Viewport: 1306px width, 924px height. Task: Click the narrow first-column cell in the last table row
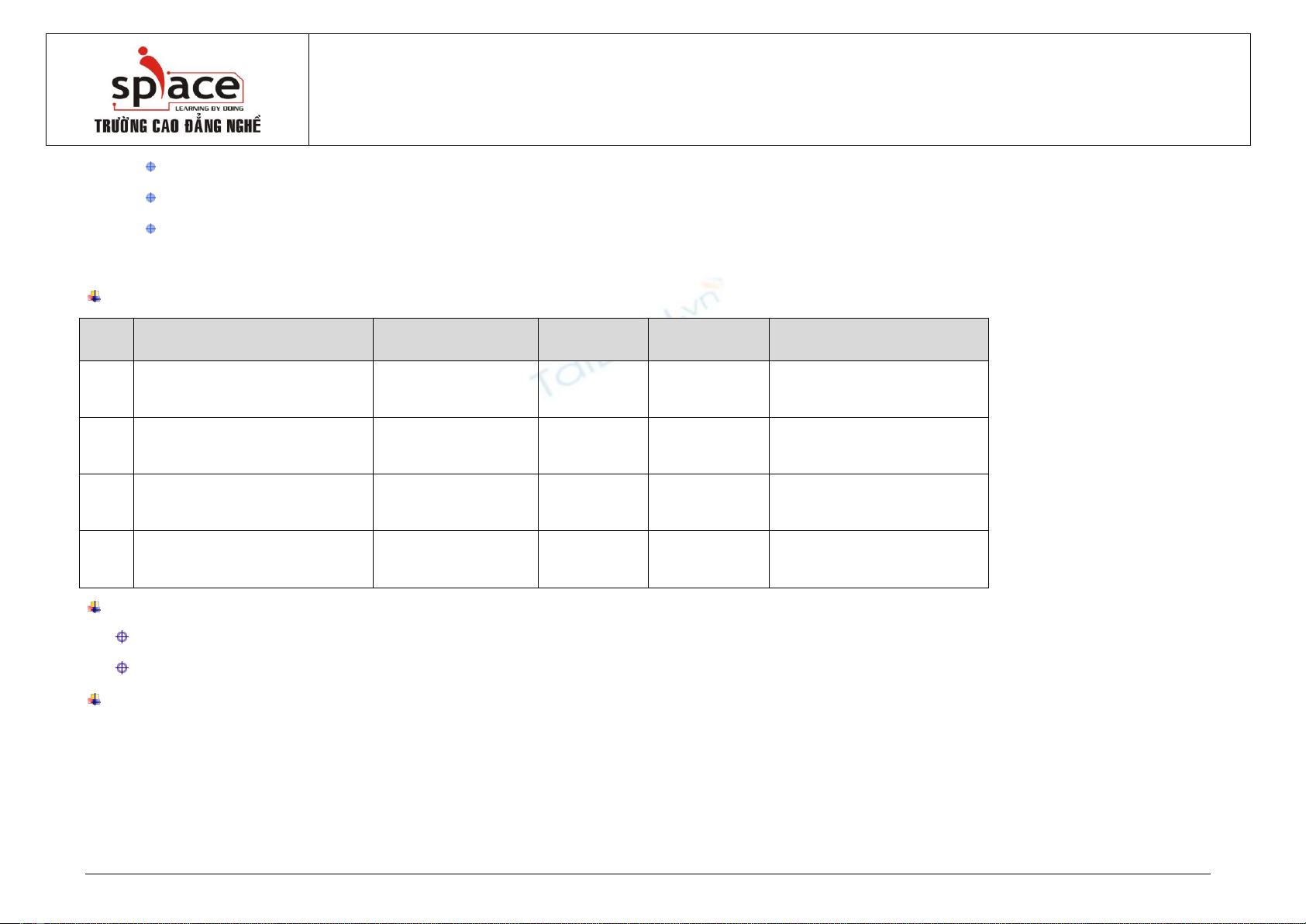(106, 559)
